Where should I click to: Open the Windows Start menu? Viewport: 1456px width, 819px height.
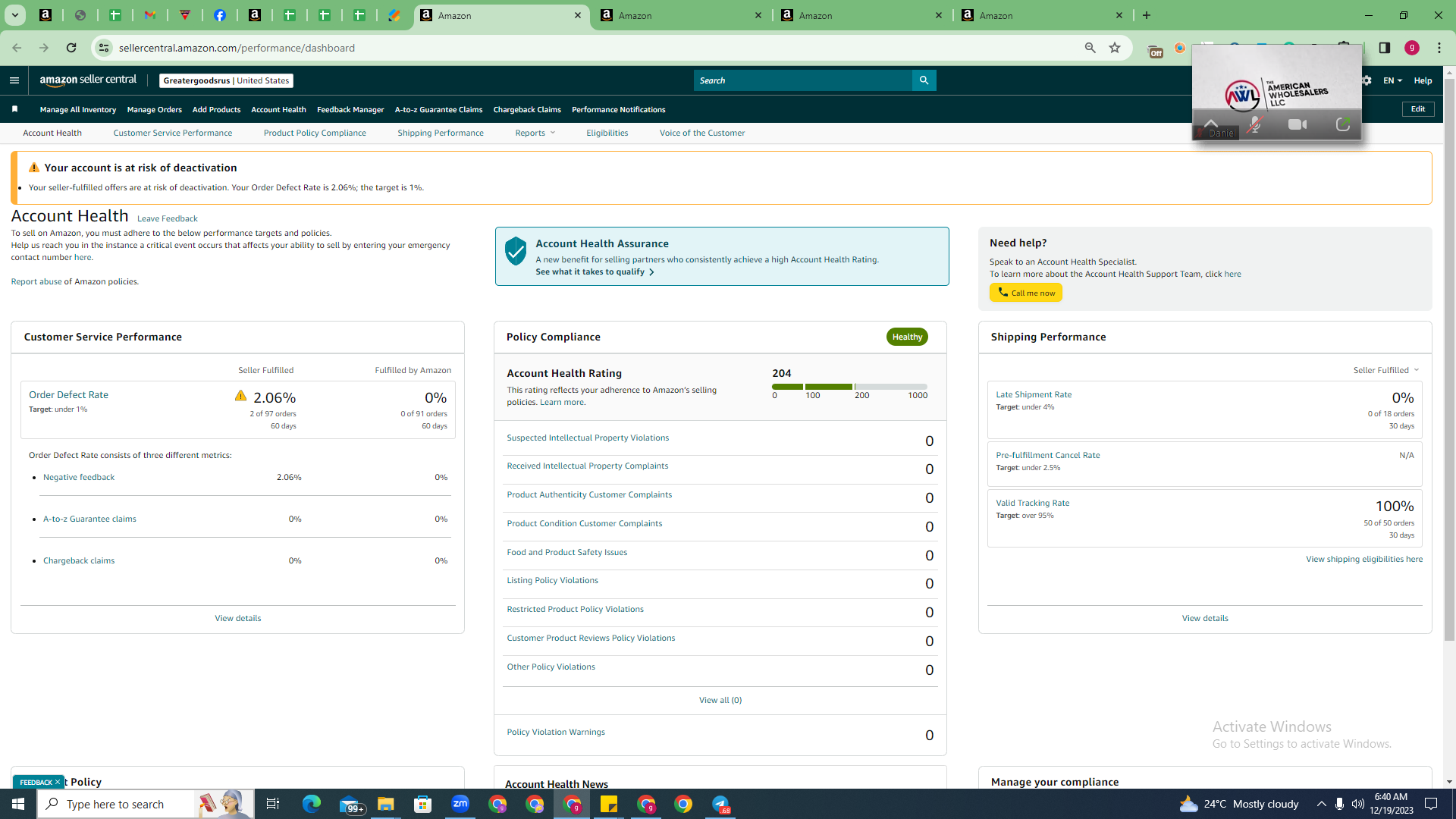coord(18,804)
